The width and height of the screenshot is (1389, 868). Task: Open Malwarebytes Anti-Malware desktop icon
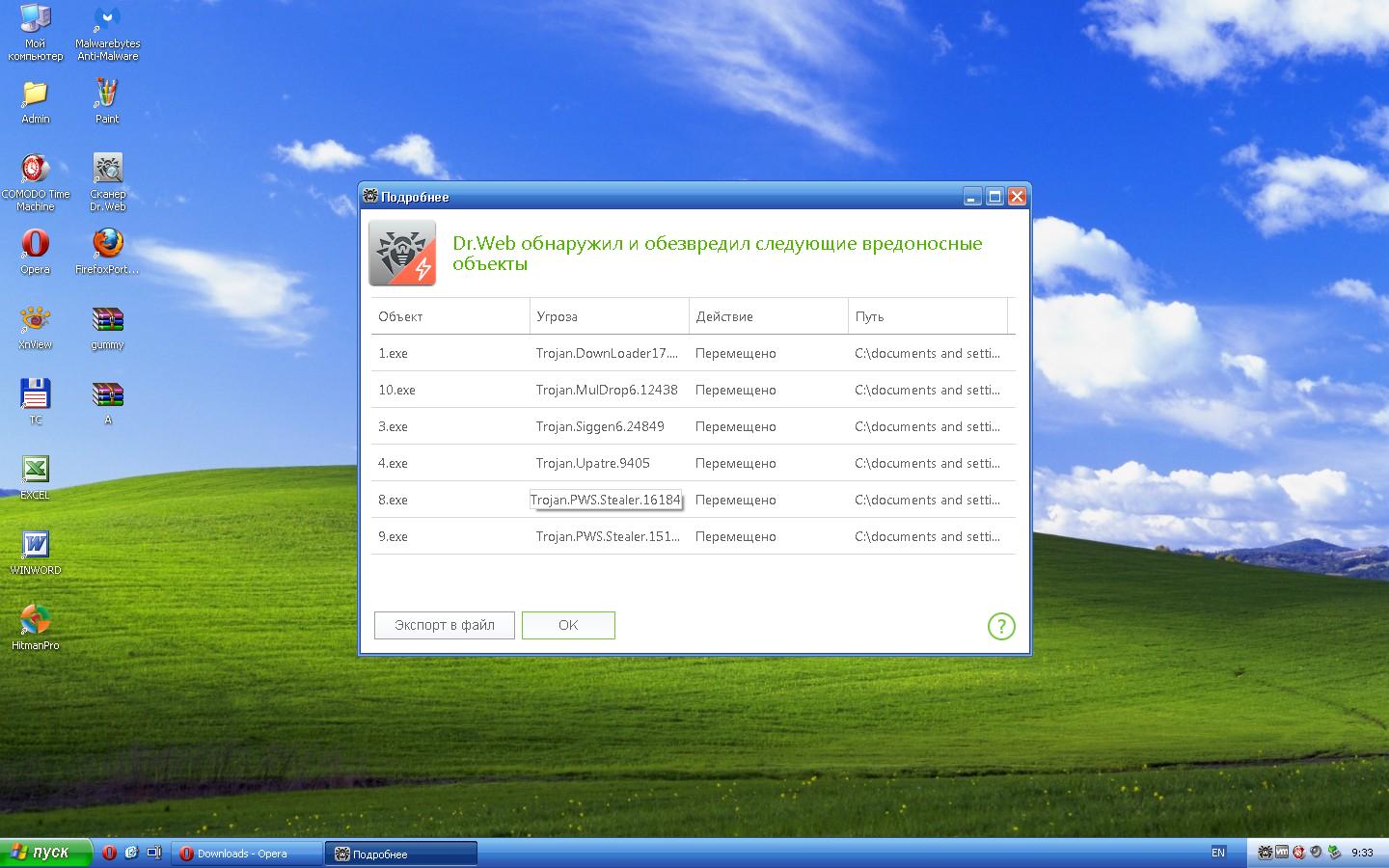click(107, 34)
